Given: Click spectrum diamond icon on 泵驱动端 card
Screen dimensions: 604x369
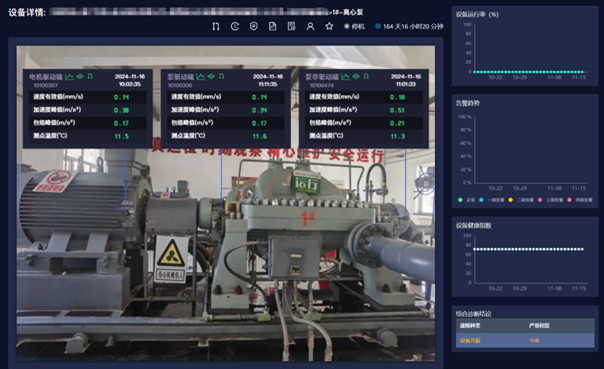Looking at the screenshot, I should coord(211,77).
